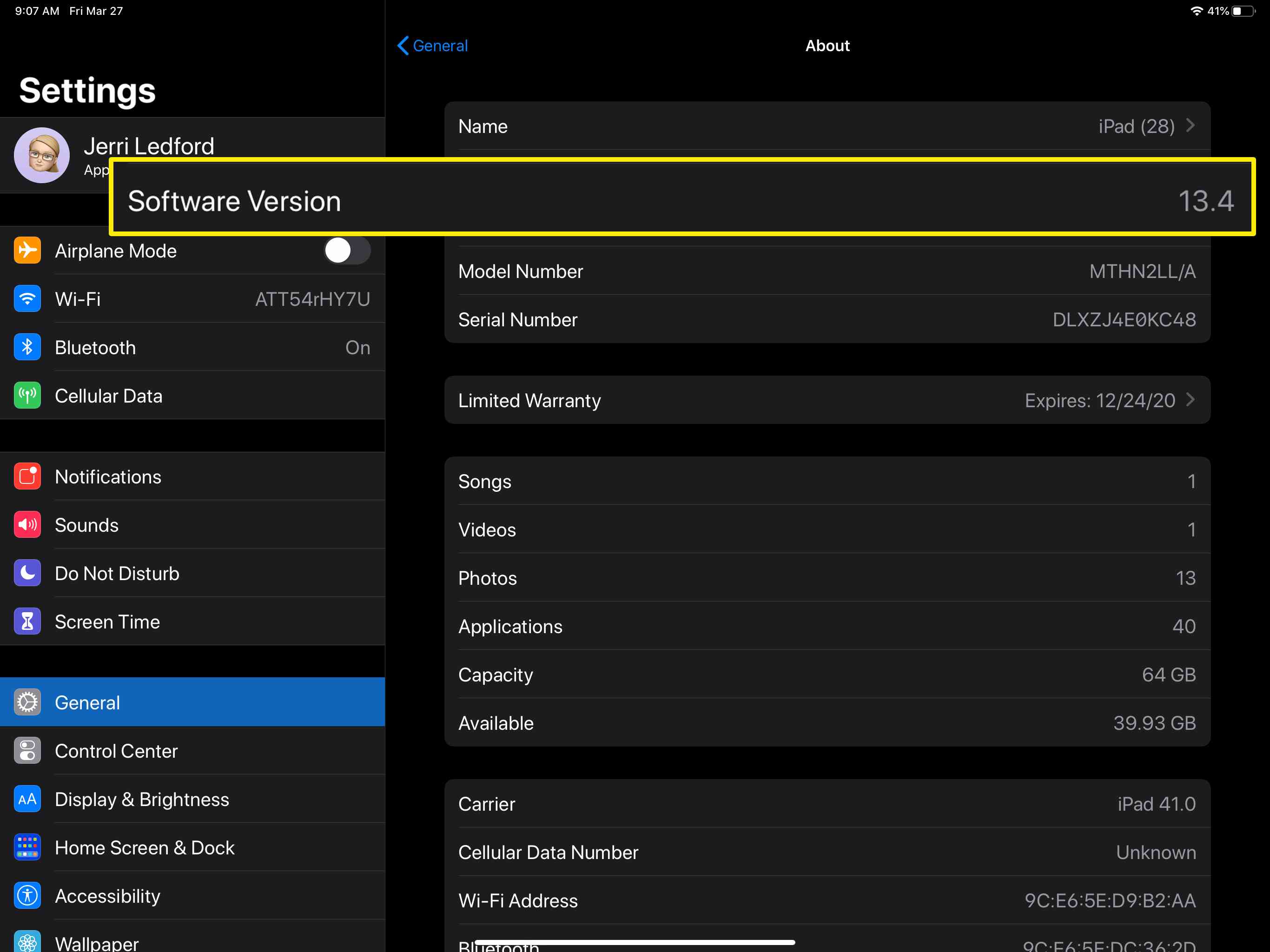Expand Limited Warranty details chevron
Viewport: 1270px width, 952px height.
click(x=1191, y=400)
